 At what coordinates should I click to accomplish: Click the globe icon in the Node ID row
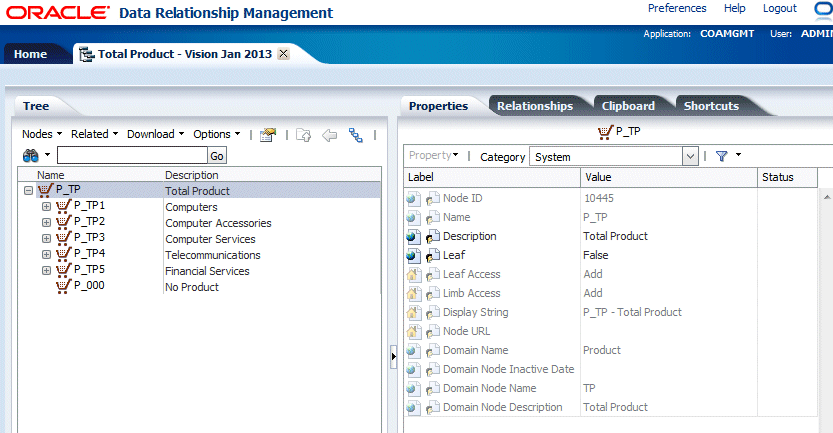[413, 199]
